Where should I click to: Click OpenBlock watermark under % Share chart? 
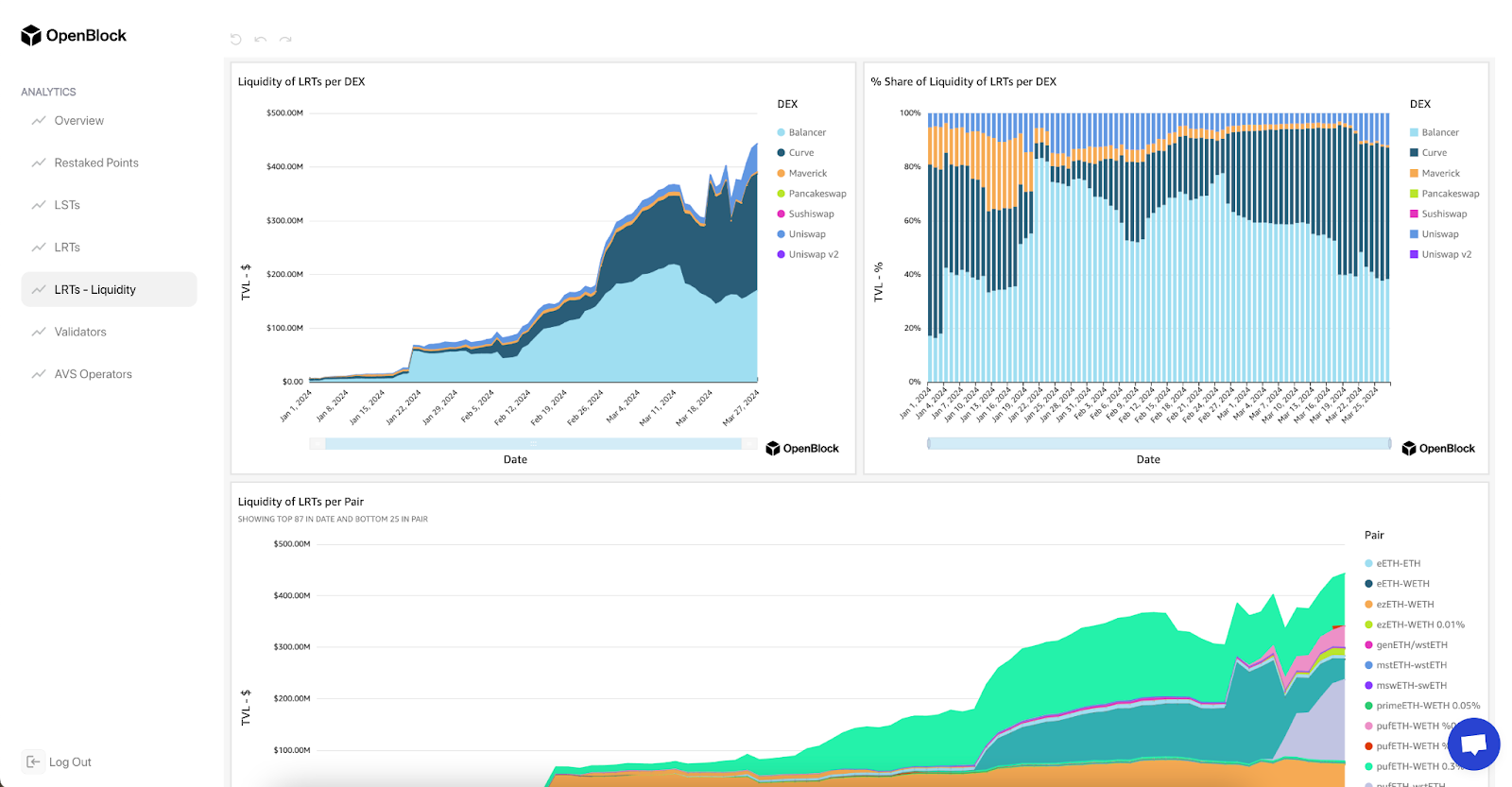click(x=1438, y=448)
